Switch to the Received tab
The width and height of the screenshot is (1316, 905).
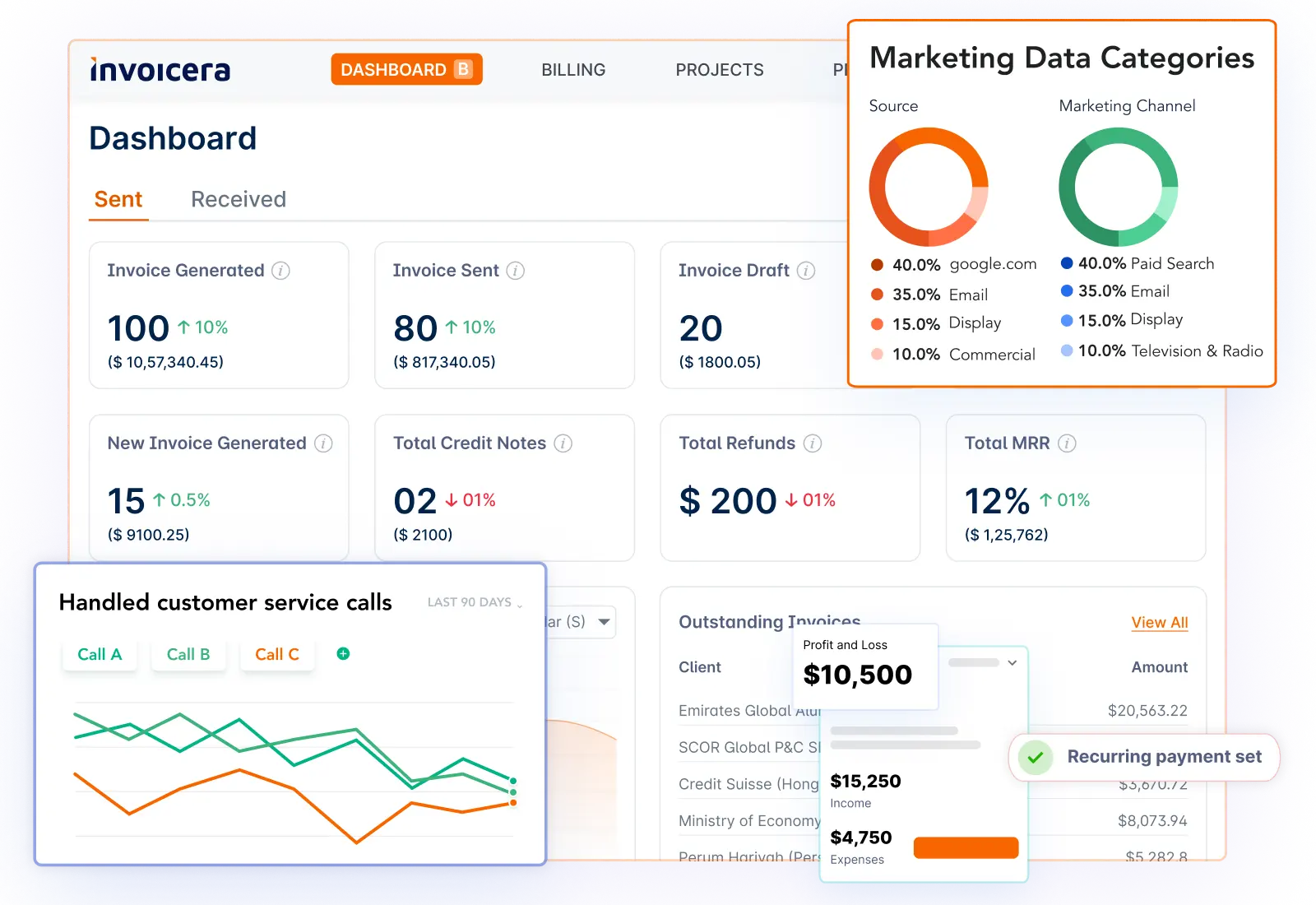point(239,200)
